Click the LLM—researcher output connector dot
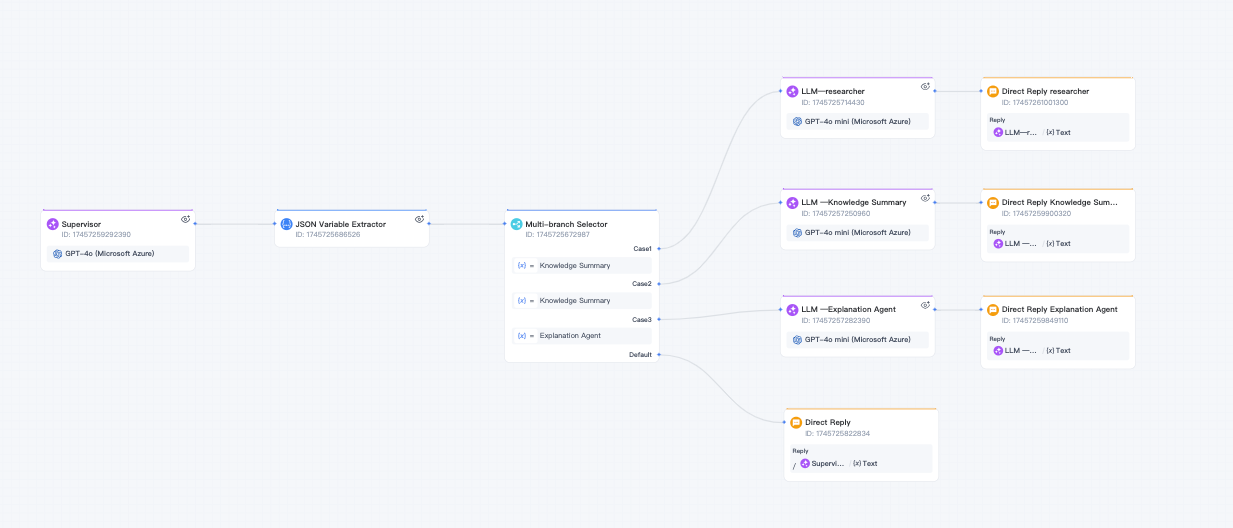 [x=935, y=91]
